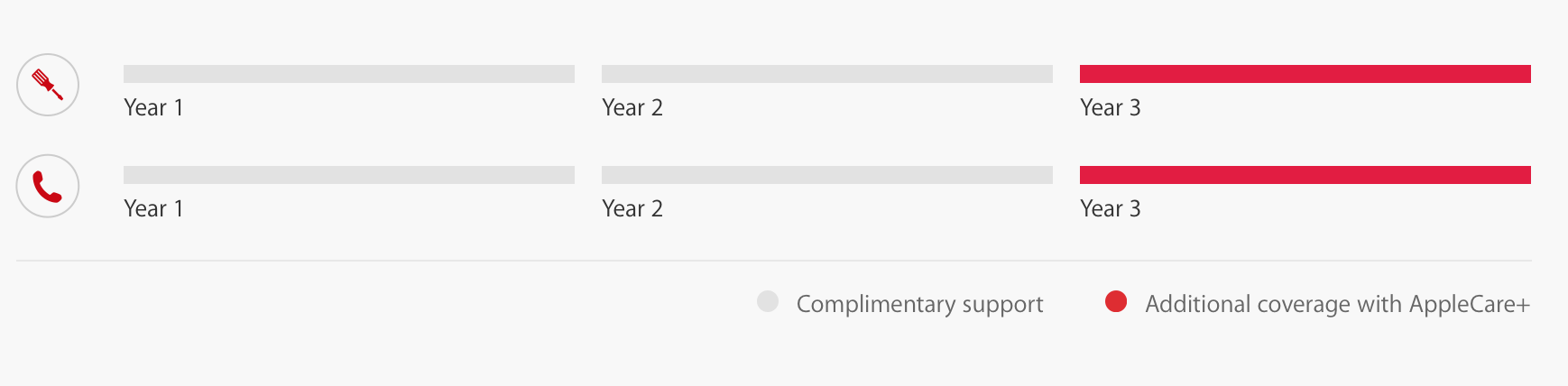Image resolution: width=1568 pixels, height=386 pixels.
Task: Select the red Year 3 phone support bar
Action: 1305,175
